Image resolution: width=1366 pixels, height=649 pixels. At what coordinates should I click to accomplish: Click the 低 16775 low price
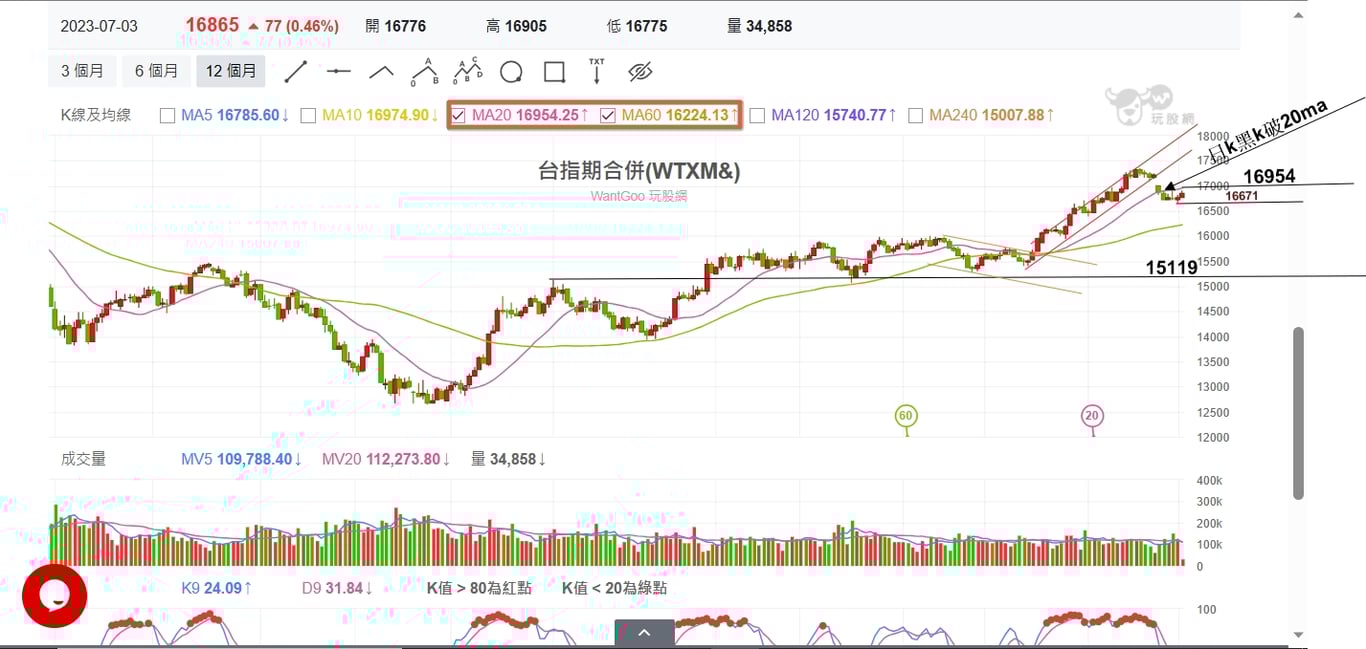[x=637, y=26]
